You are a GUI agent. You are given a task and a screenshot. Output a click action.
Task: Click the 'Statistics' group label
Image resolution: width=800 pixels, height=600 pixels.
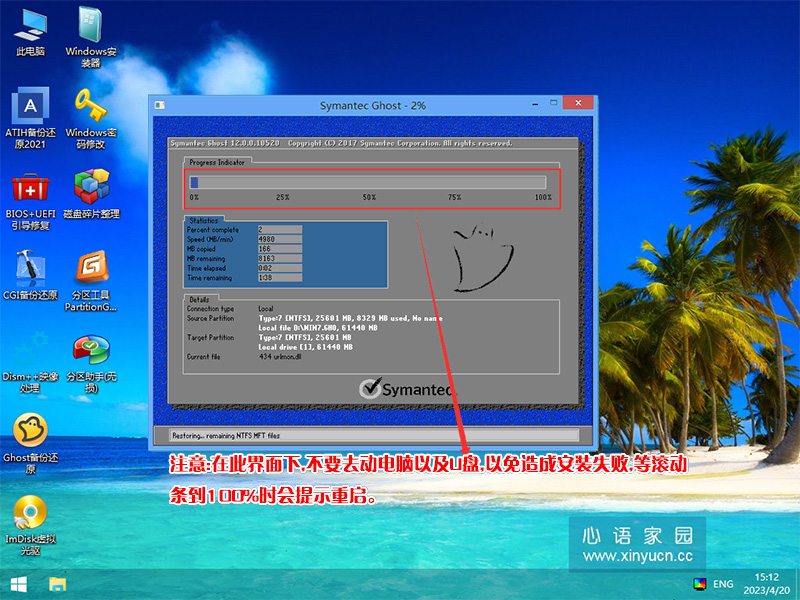tap(204, 221)
